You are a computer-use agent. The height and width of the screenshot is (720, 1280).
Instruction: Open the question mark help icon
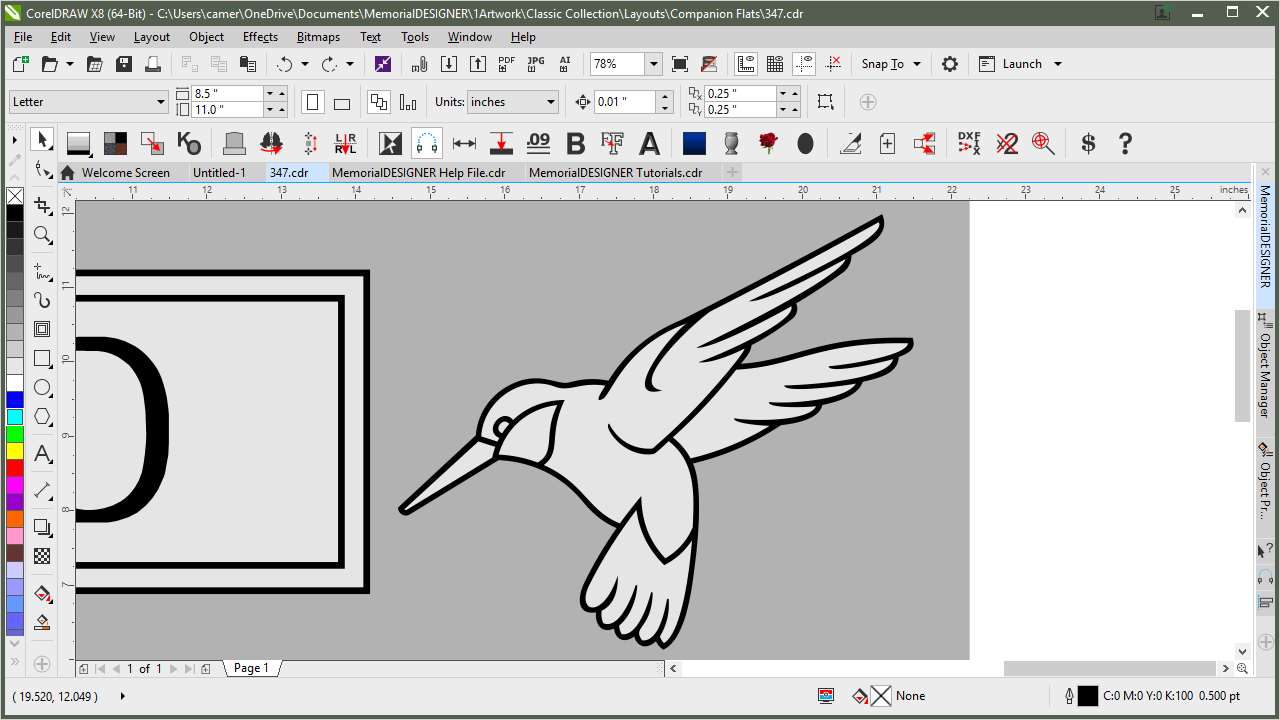pyautogui.click(x=1125, y=143)
